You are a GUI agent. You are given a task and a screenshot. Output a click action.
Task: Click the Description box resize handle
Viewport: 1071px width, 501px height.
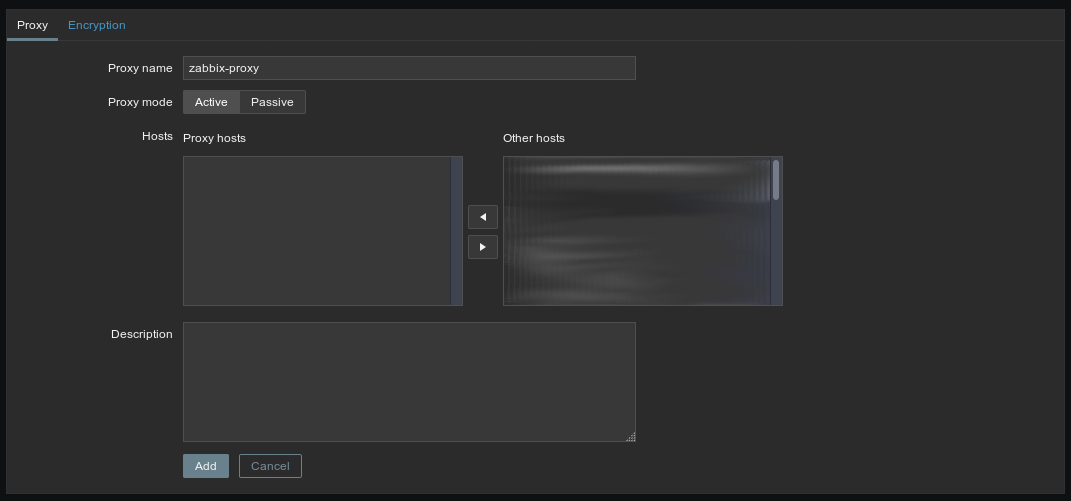630,436
